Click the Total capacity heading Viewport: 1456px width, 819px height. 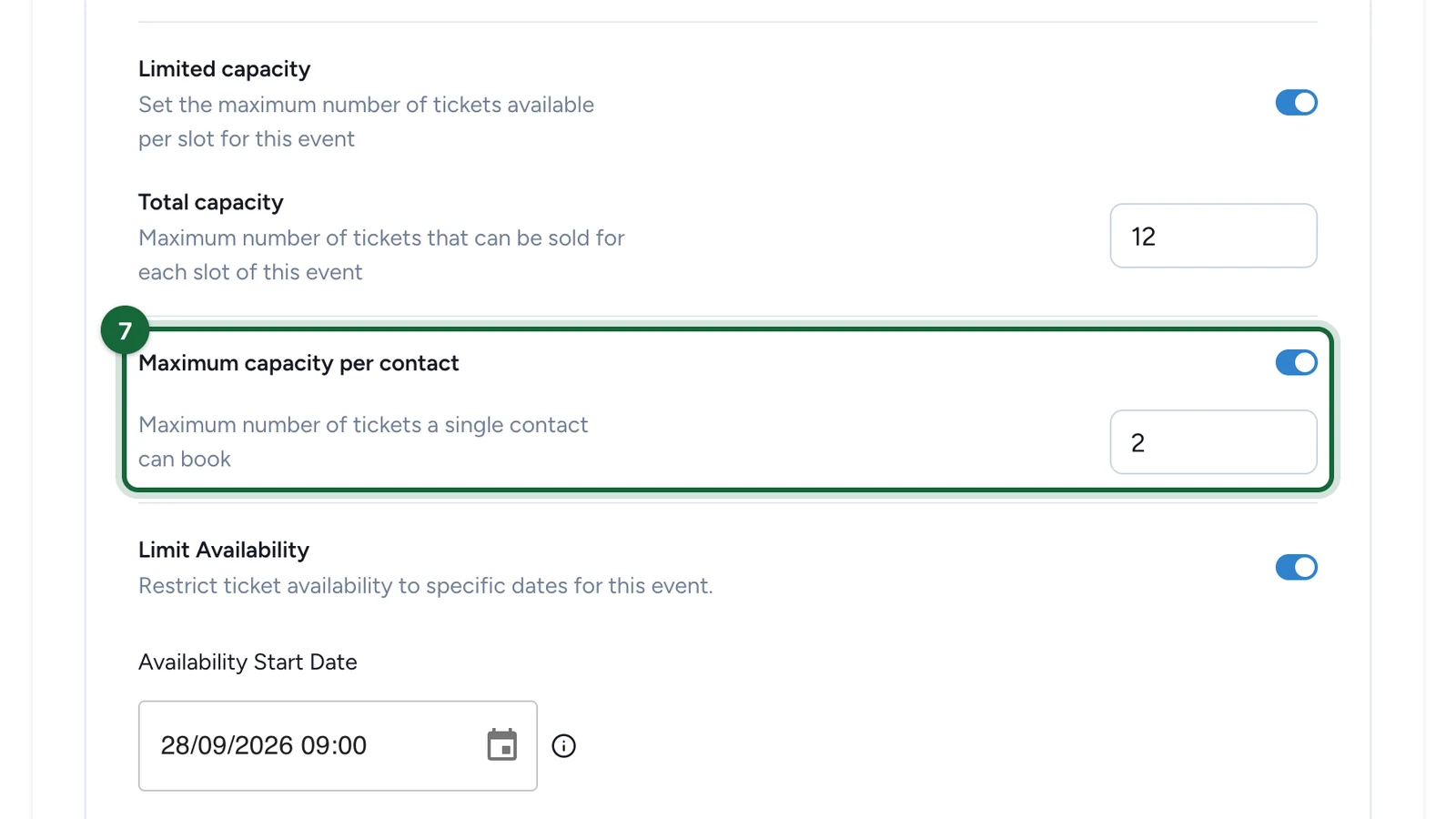(211, 202)
